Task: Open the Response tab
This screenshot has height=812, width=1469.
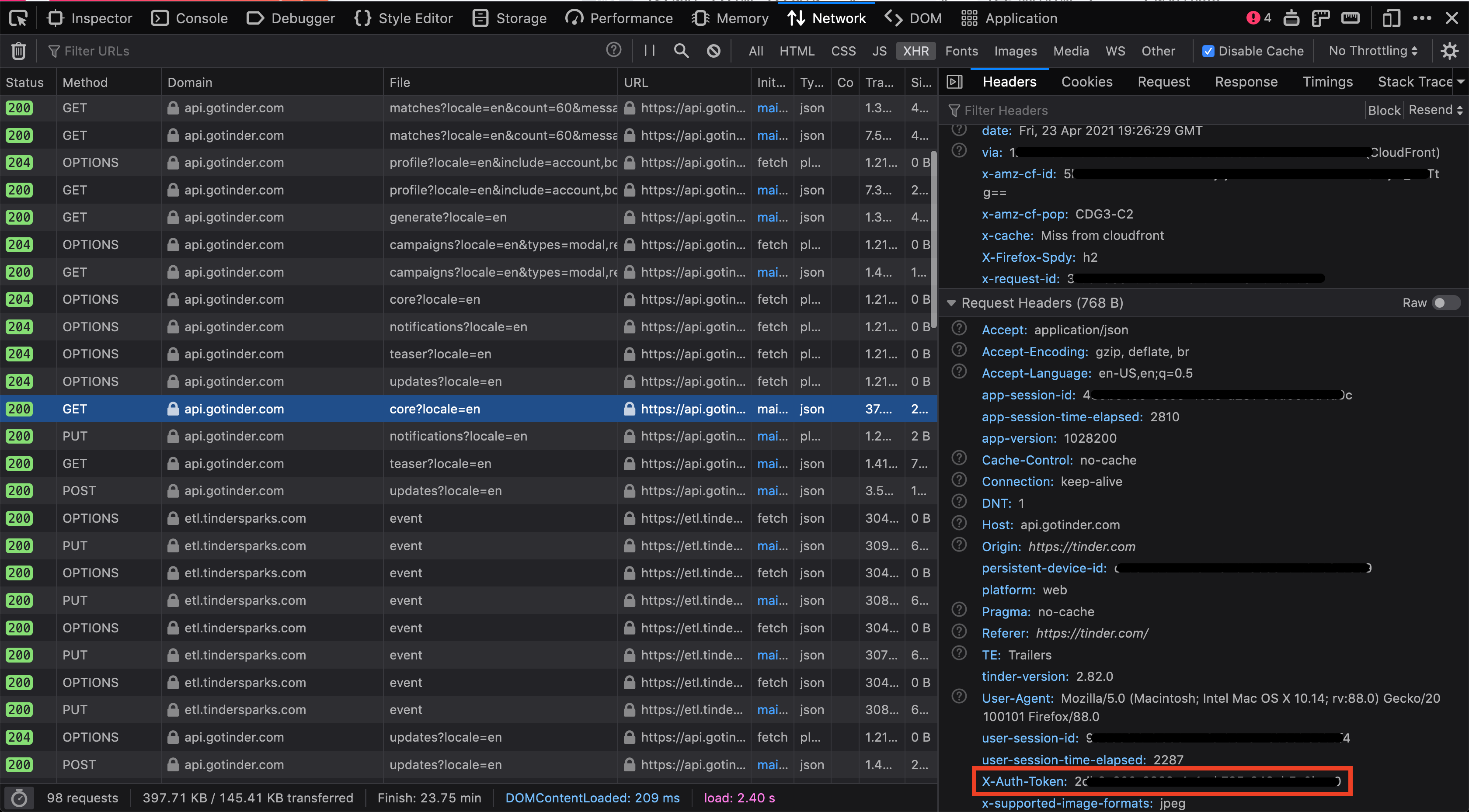Action: click(1246, 82)
